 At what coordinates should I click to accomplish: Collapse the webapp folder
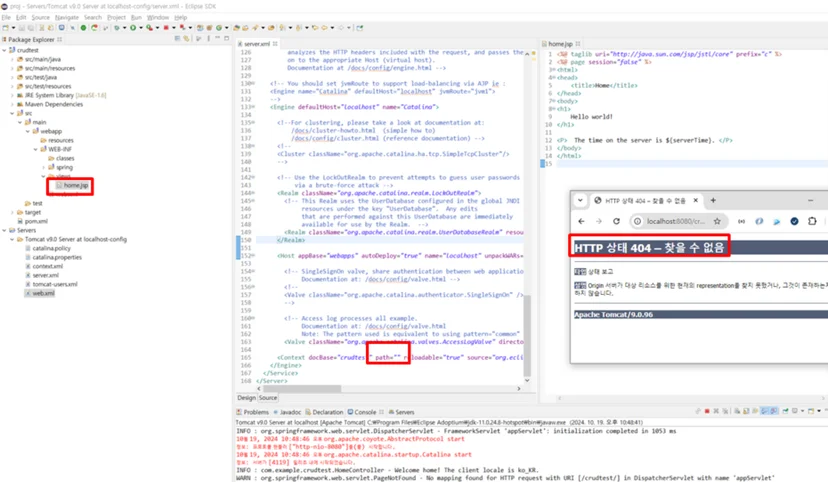[x=28, y=131]
